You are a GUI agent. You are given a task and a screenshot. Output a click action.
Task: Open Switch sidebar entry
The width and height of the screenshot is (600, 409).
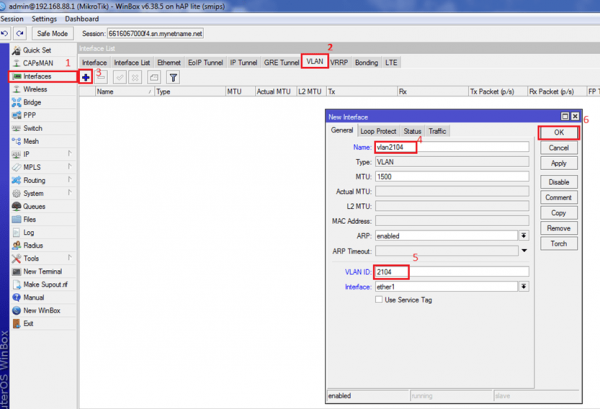click(43, 128)
